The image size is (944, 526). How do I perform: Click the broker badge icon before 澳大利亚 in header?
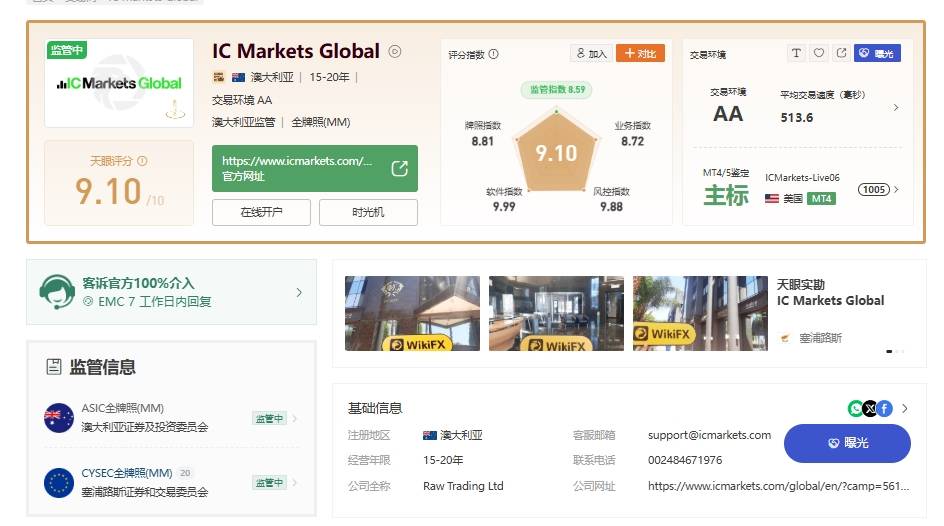tap(219, 77)
